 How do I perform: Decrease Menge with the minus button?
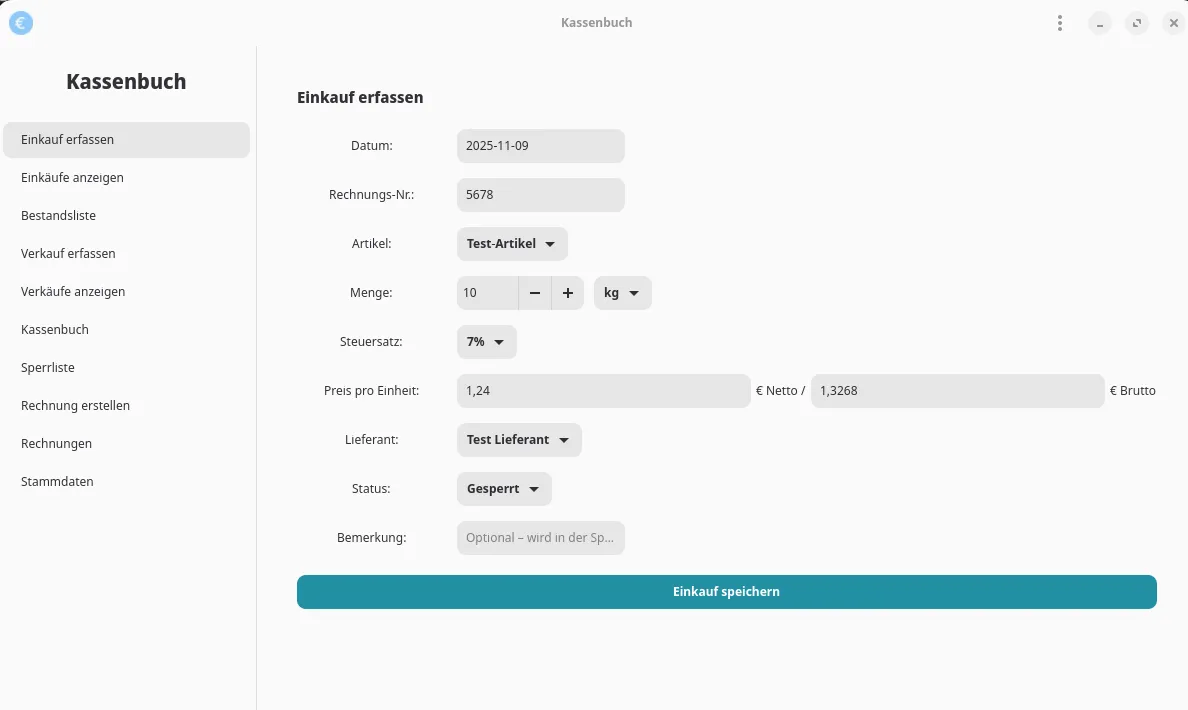pyautogui.click(x=535, y=293)
